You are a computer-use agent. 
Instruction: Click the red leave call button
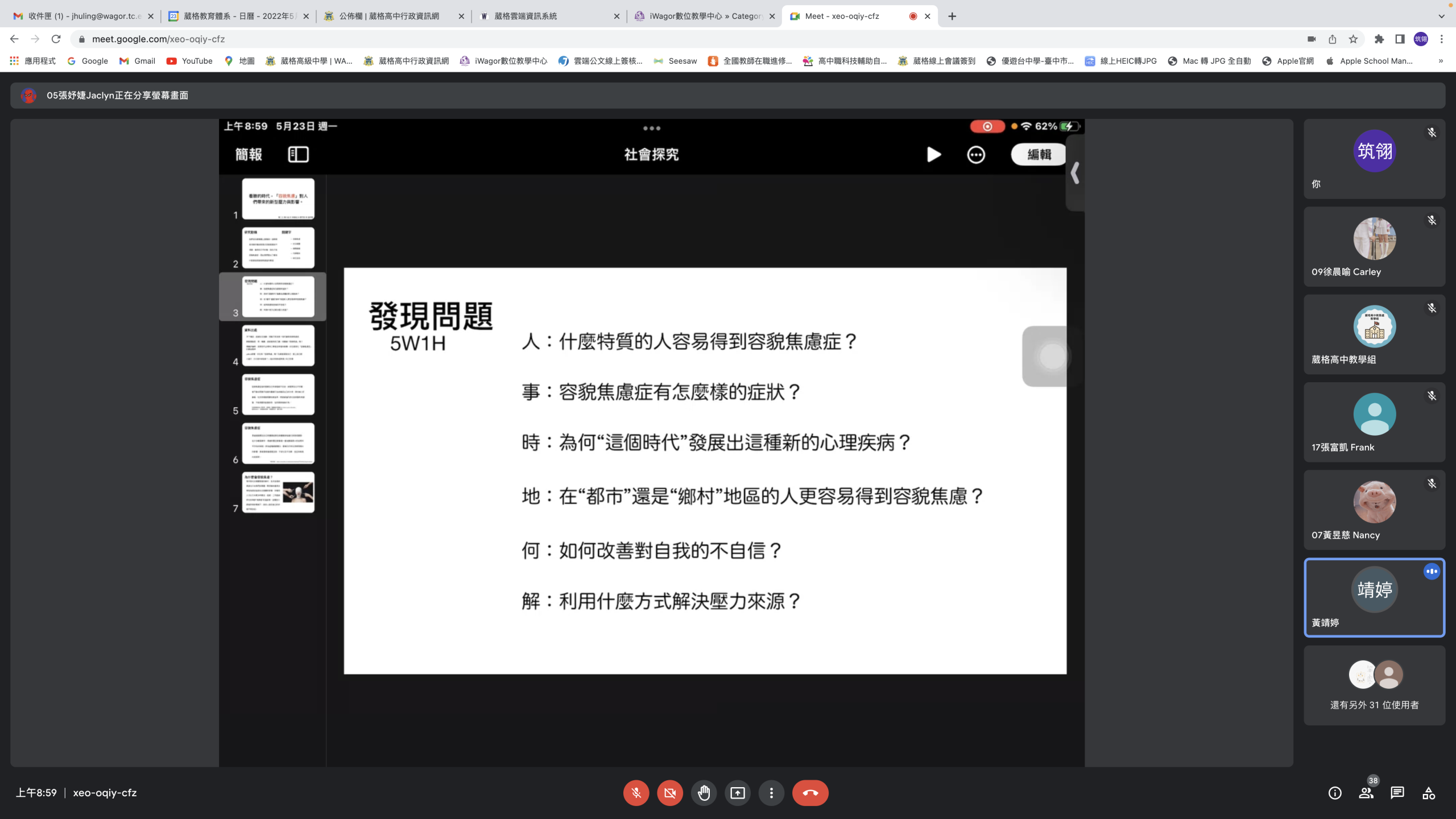coord(810,793)
